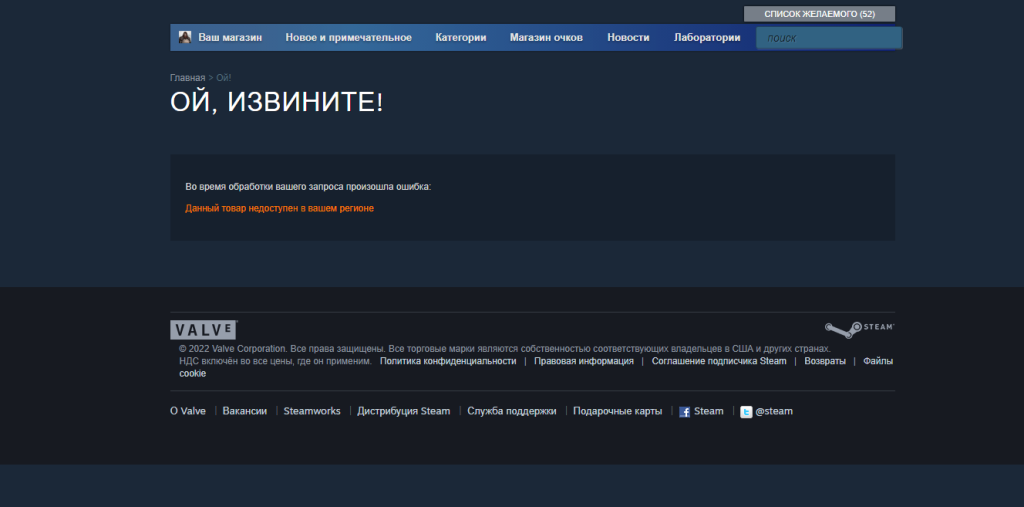Open the @steam Twitter text link
Screen dimensions: 1024x507
774,411
